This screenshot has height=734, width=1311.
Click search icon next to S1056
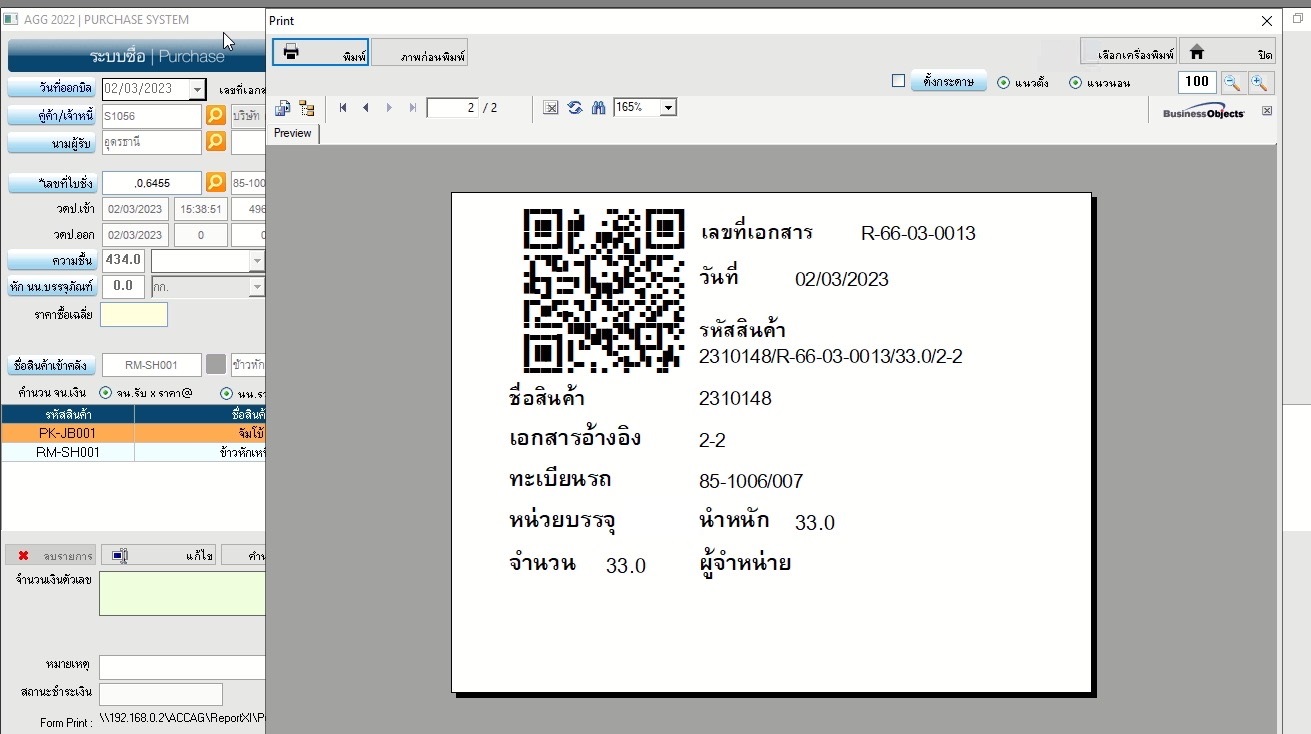click(215, 116)
